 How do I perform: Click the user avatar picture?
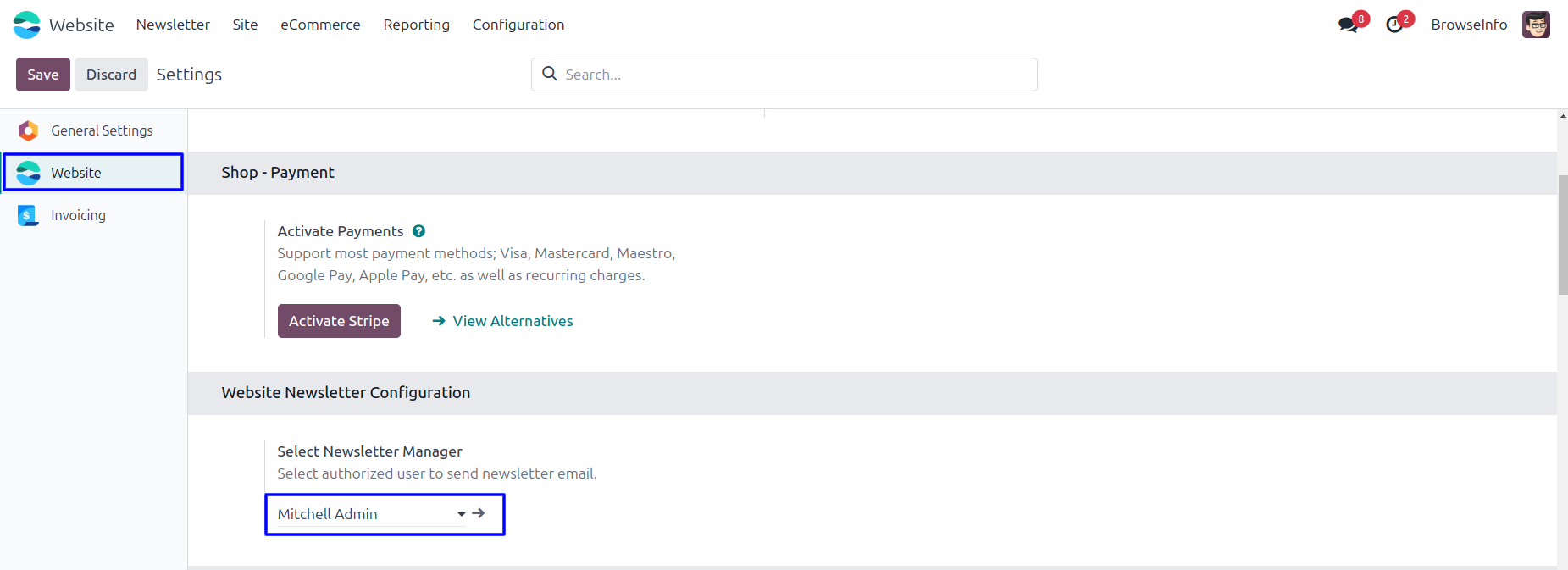coord(1536,25)
